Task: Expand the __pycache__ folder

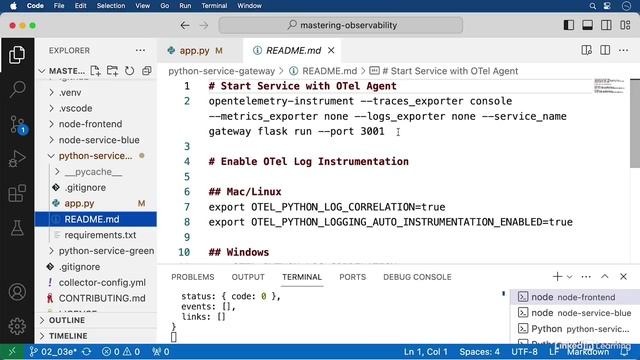Action: pyautogui.click(x=96, y=172)
